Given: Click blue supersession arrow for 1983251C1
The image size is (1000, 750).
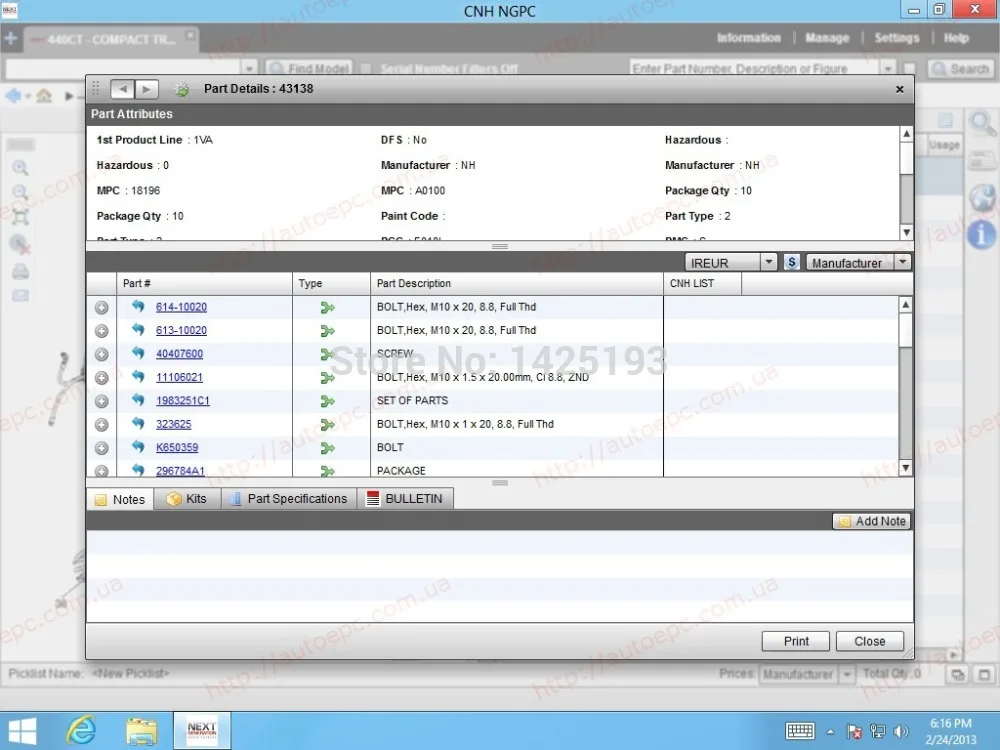Looking at the screenshot, I should point(138,400).
